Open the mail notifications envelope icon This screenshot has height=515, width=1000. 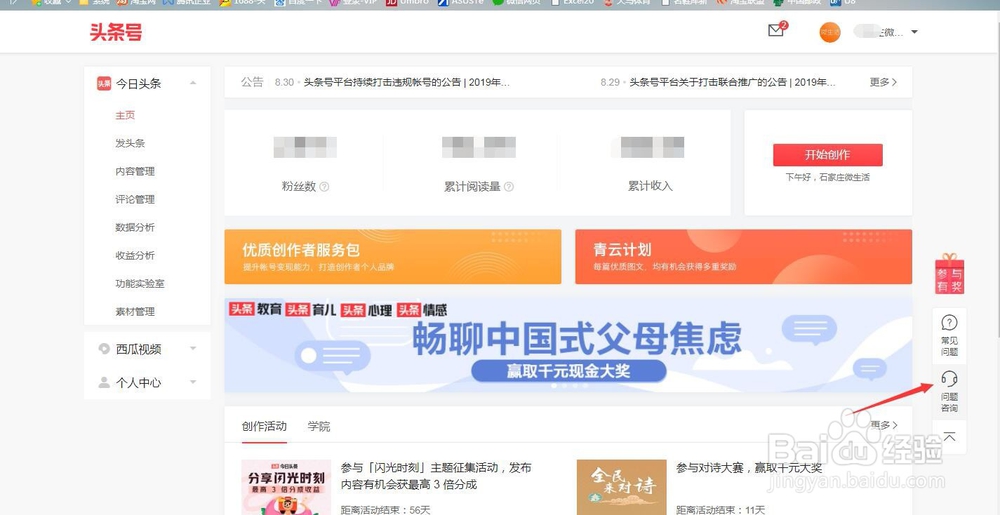click(x=776, y=31)
